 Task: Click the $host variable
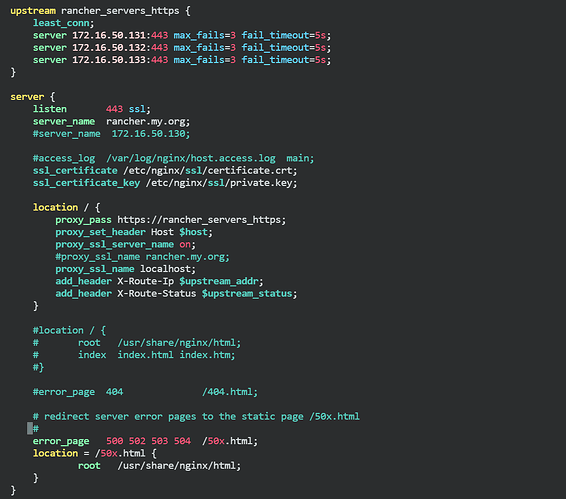pyautogui.click(x=194, y=232)
